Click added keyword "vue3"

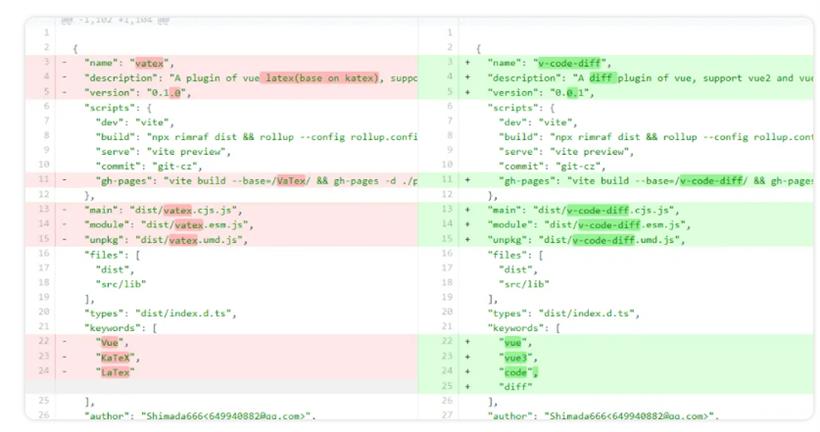[x=518, y=358]
